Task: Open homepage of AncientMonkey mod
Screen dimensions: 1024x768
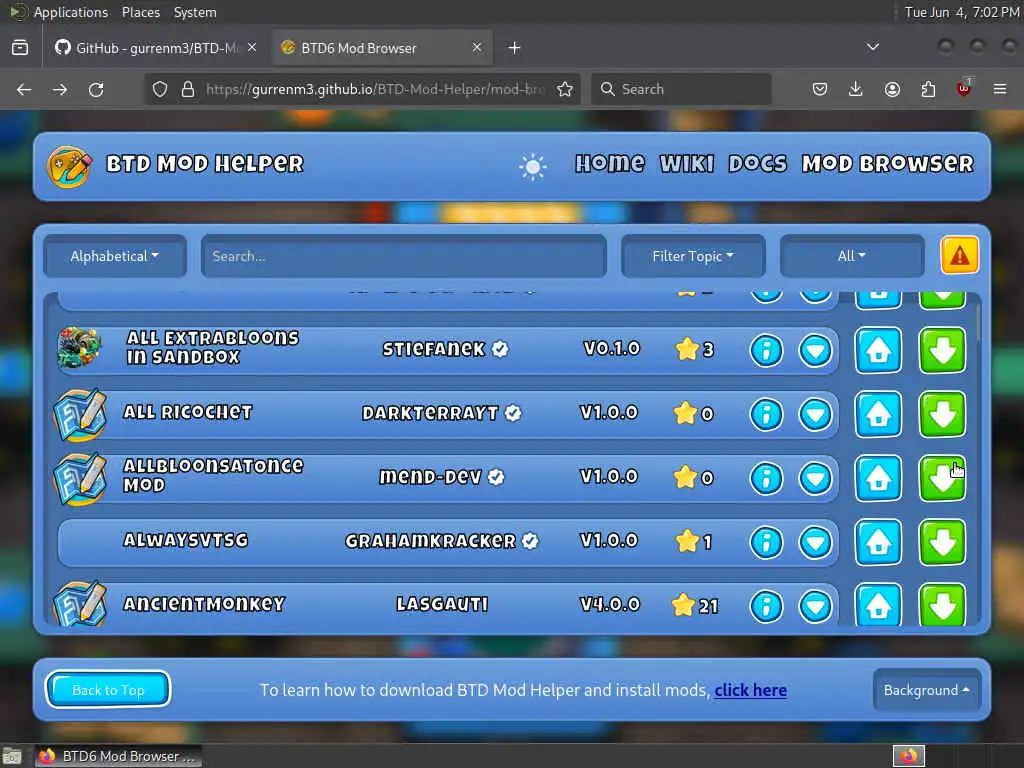Action: (878, 605)
